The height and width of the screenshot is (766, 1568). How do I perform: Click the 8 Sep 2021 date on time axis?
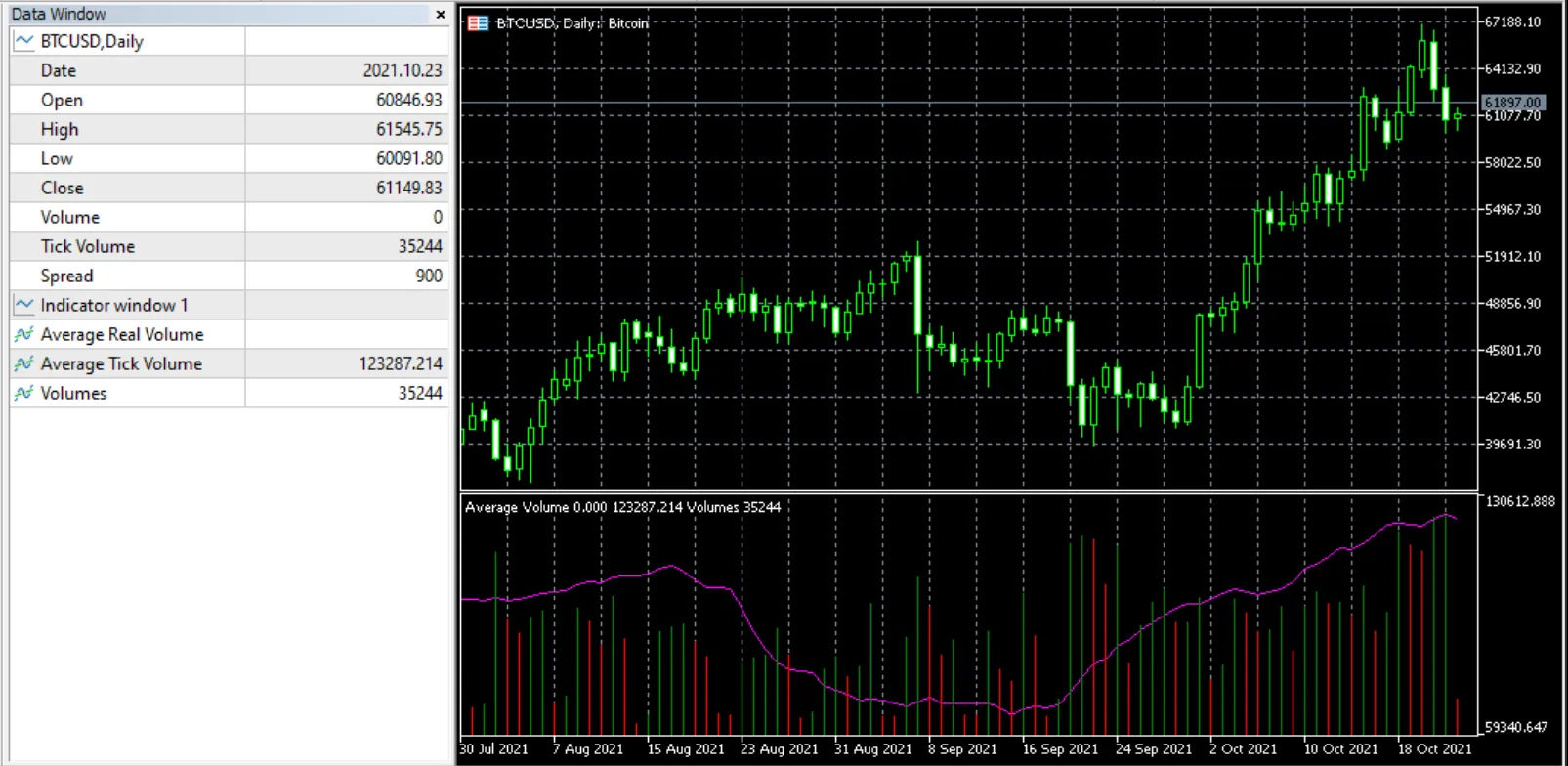(x=962, y=749)
